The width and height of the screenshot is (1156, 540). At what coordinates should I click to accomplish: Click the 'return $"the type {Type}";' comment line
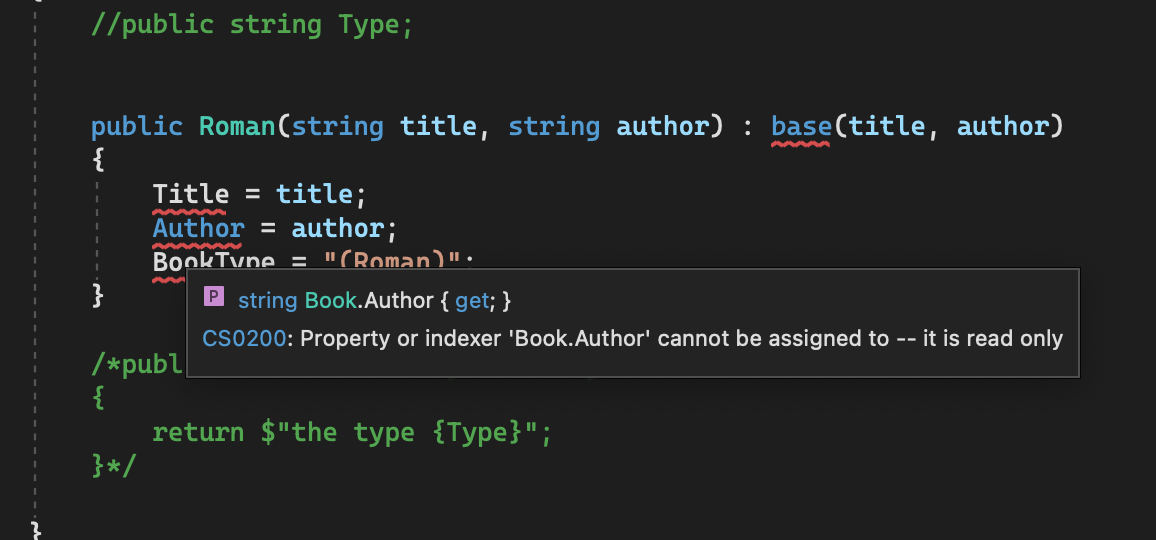tap(352, 432)
